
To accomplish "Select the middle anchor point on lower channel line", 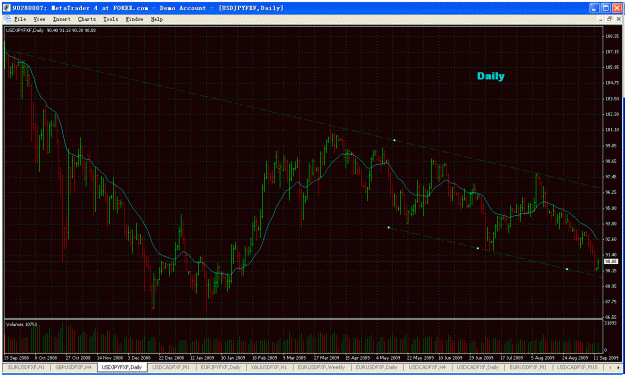I will coord(478,248).
